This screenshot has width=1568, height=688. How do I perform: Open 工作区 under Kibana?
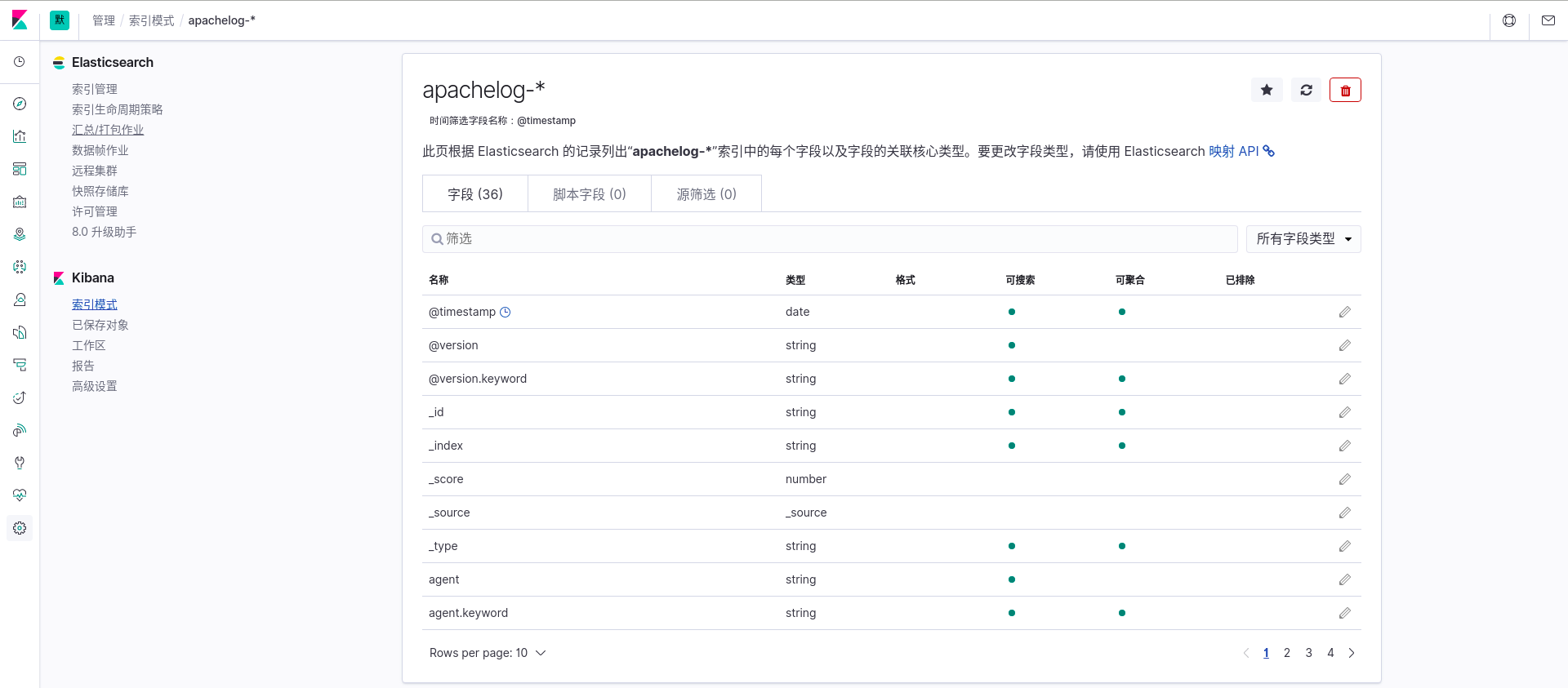pos(89,345)
